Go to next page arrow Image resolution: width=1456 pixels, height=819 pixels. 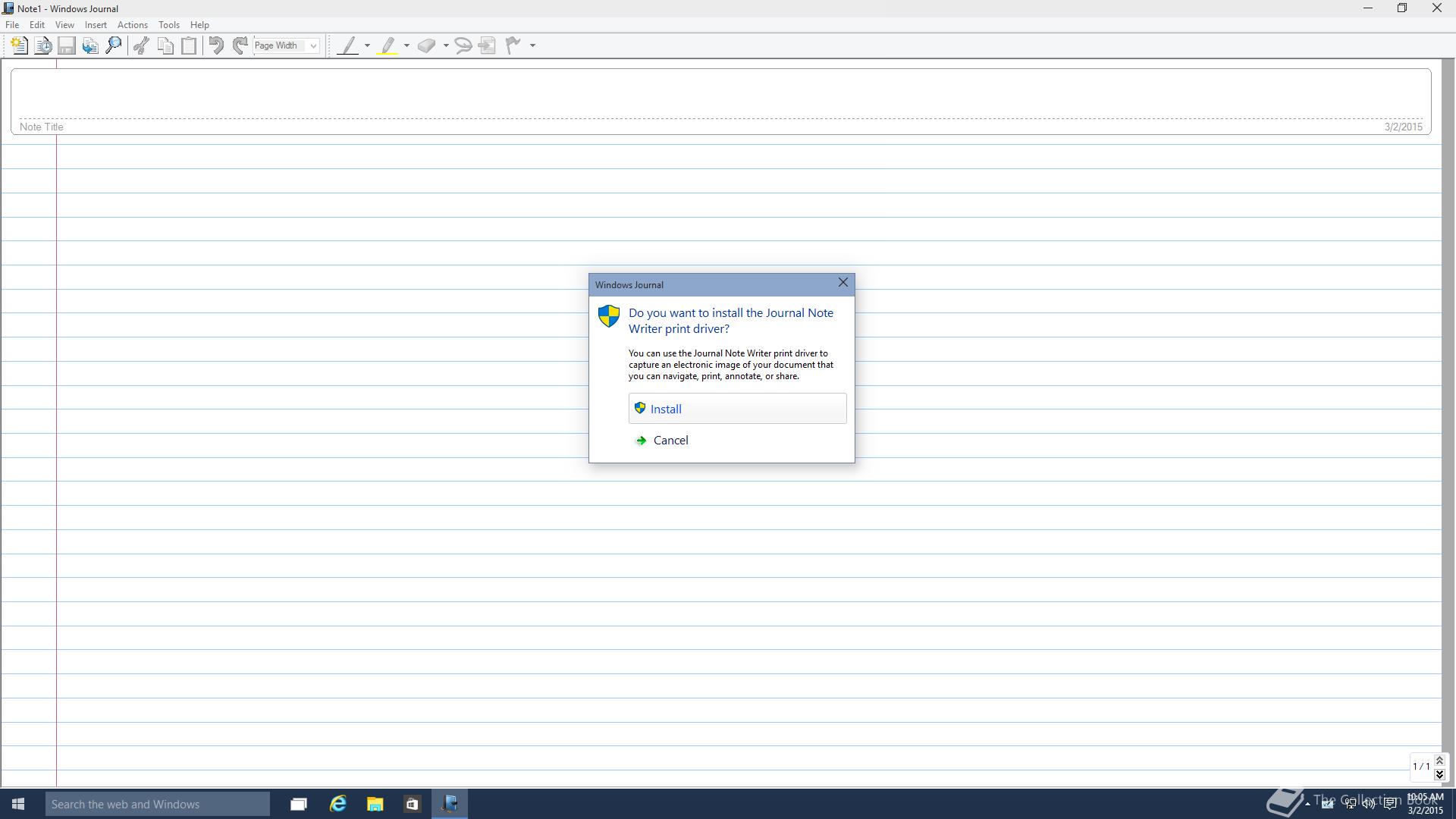1439,774
